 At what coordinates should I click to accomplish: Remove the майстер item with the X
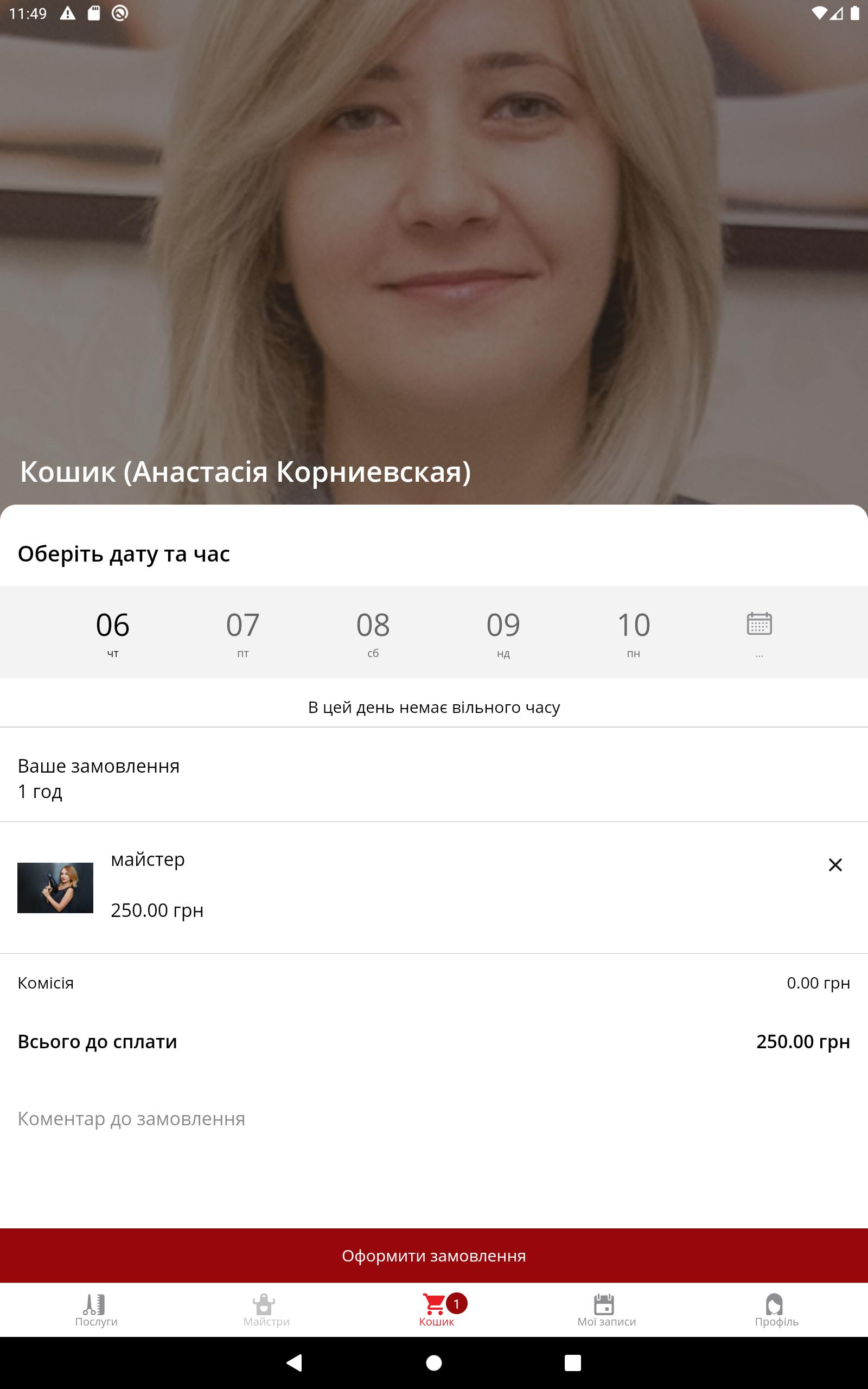(x=835, y=864)
